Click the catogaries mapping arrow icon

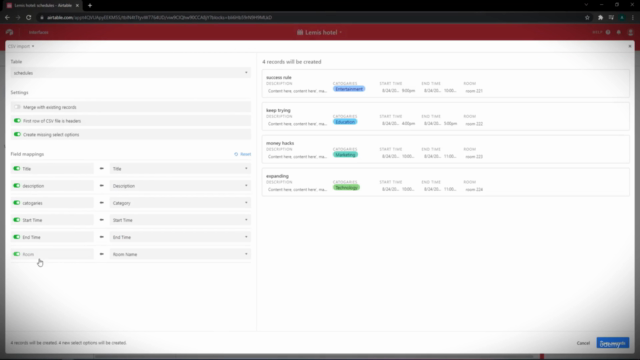pos(102,203)
